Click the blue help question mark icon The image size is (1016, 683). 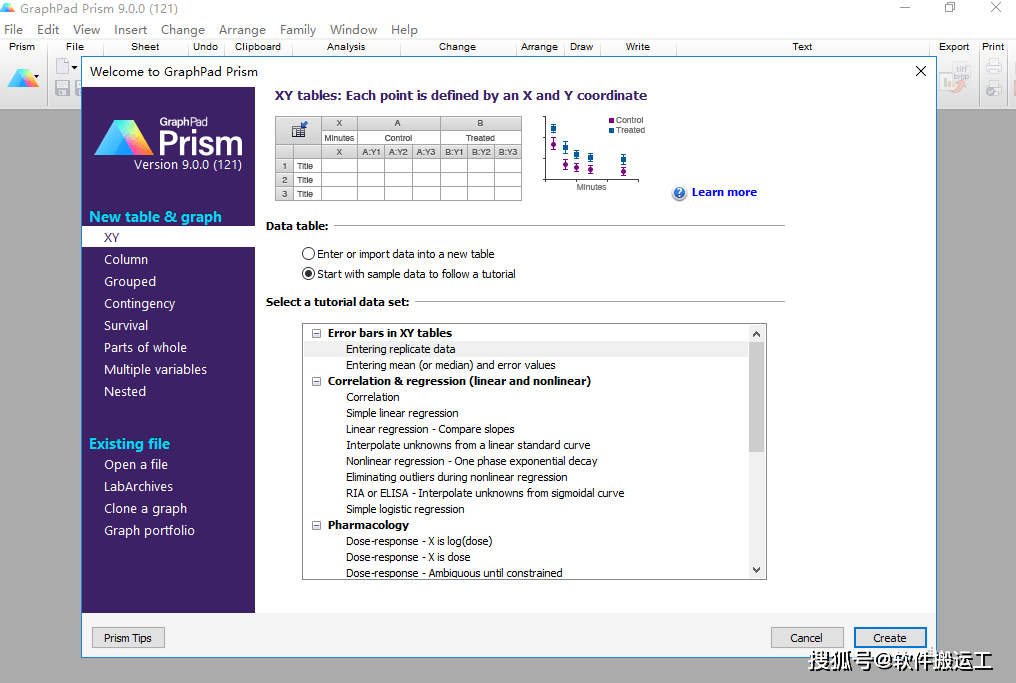[x=679, y=193]
